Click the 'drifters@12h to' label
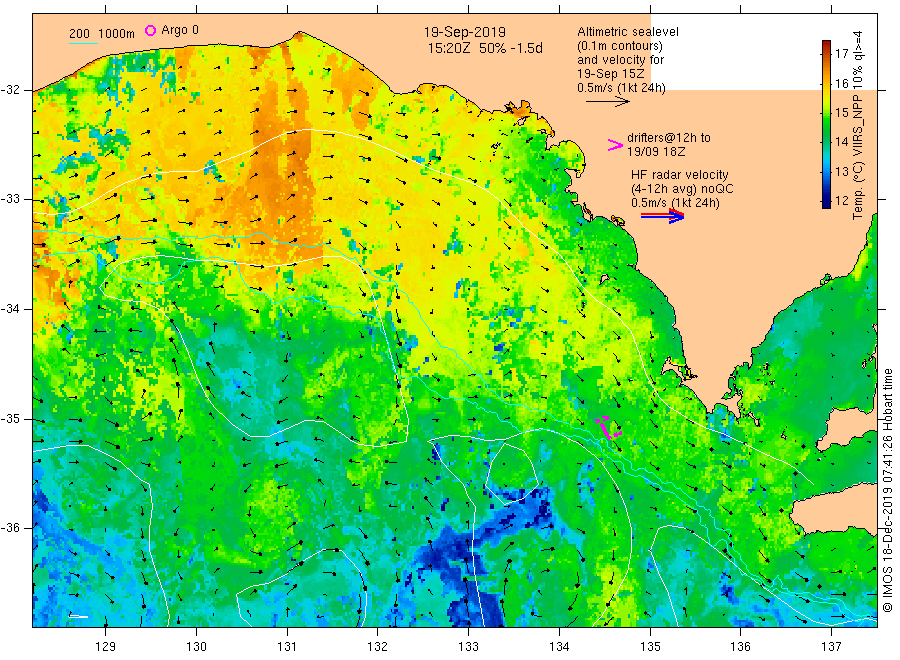 tap(668, 138)
